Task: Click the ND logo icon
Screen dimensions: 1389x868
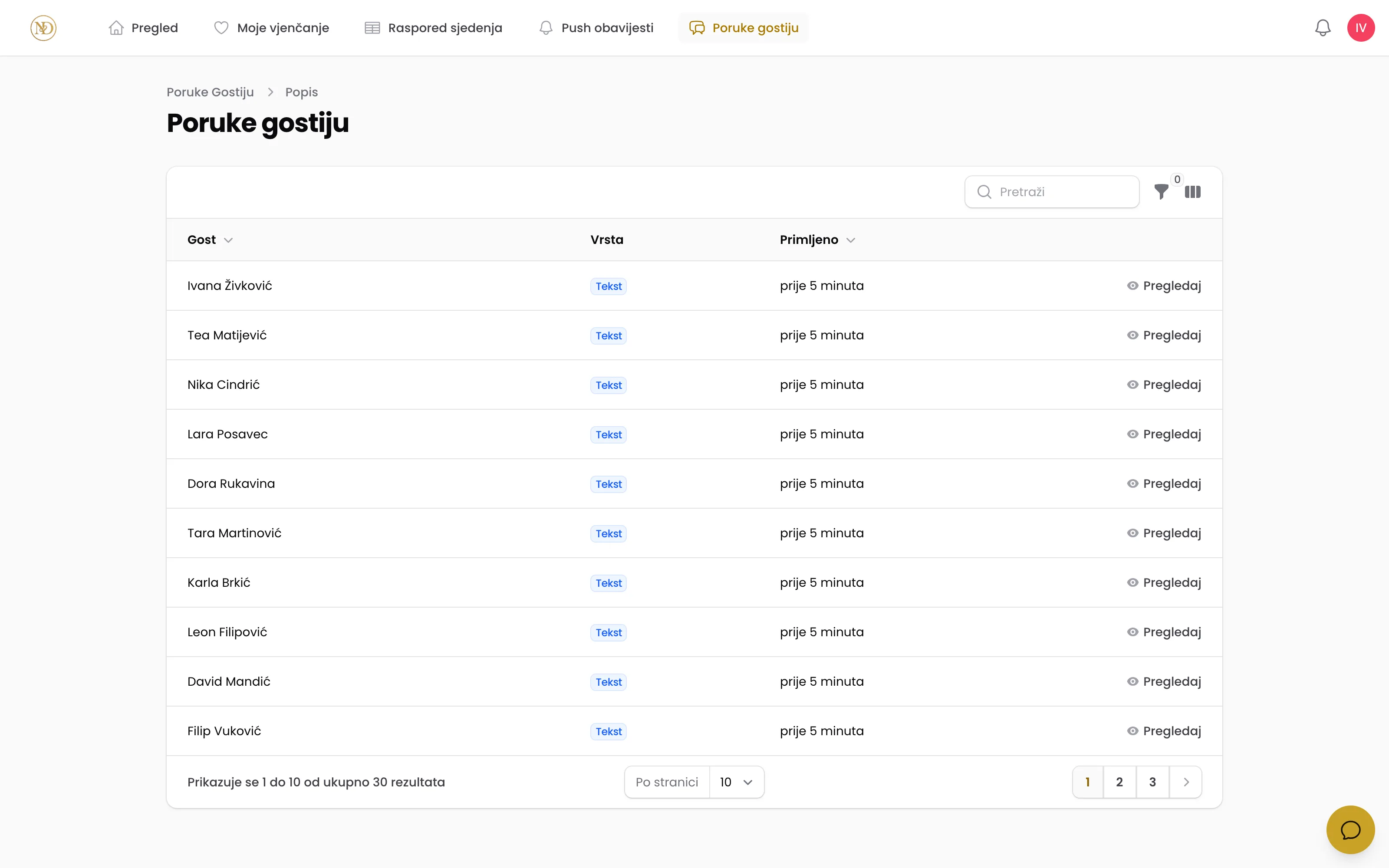Action: 43,27
